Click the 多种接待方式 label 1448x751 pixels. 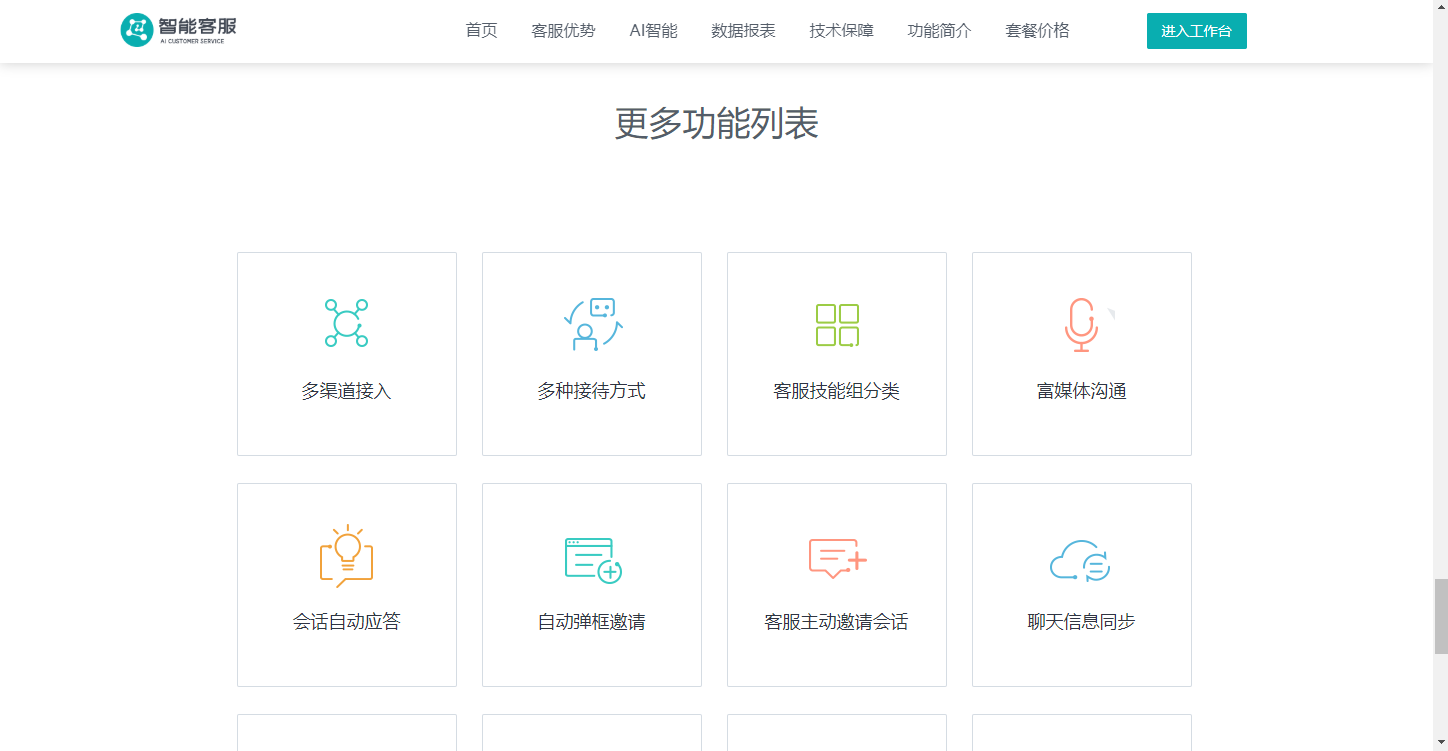(591, 391)
